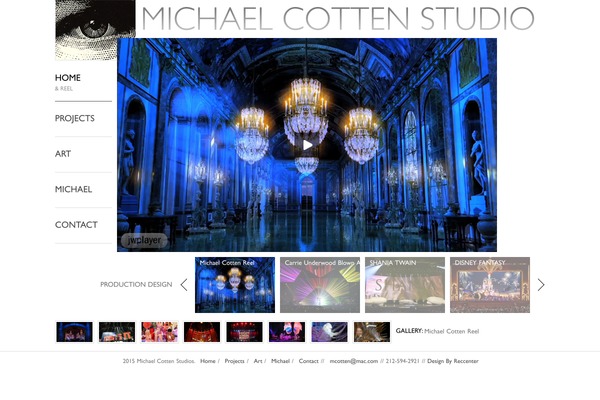Click the GALLERY: Michael Cotten Reel caption

point(437,331)
